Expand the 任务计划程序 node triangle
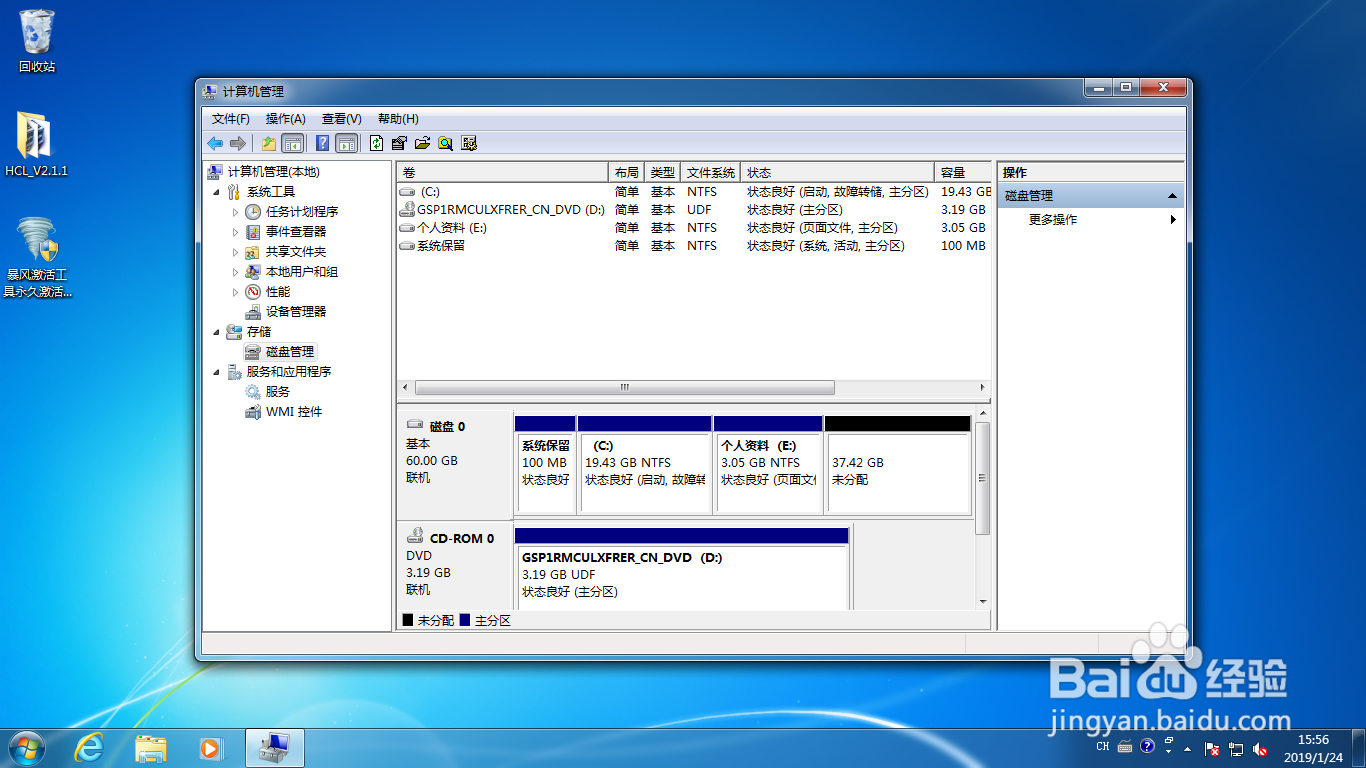 pos(236,211)
